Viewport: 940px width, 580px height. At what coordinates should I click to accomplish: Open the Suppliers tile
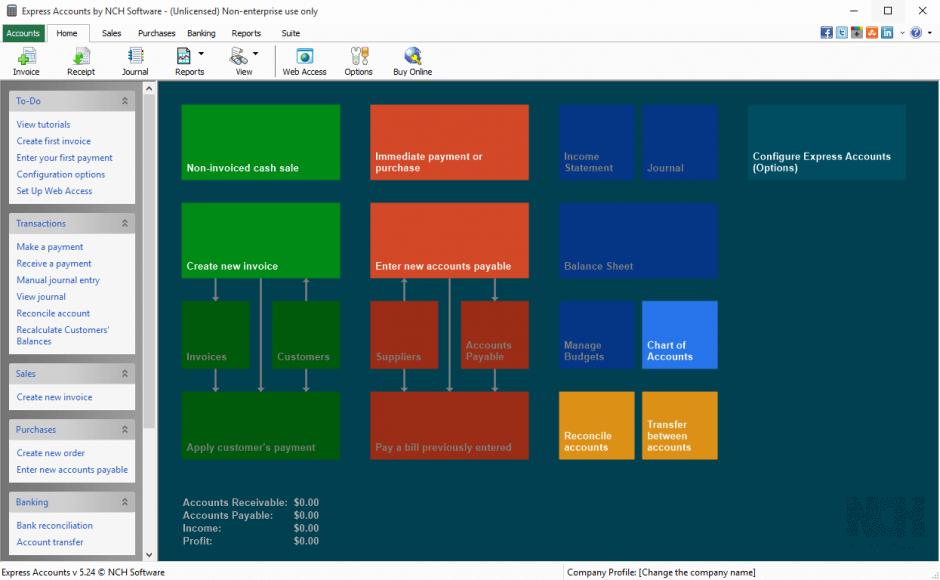point(404,335)
